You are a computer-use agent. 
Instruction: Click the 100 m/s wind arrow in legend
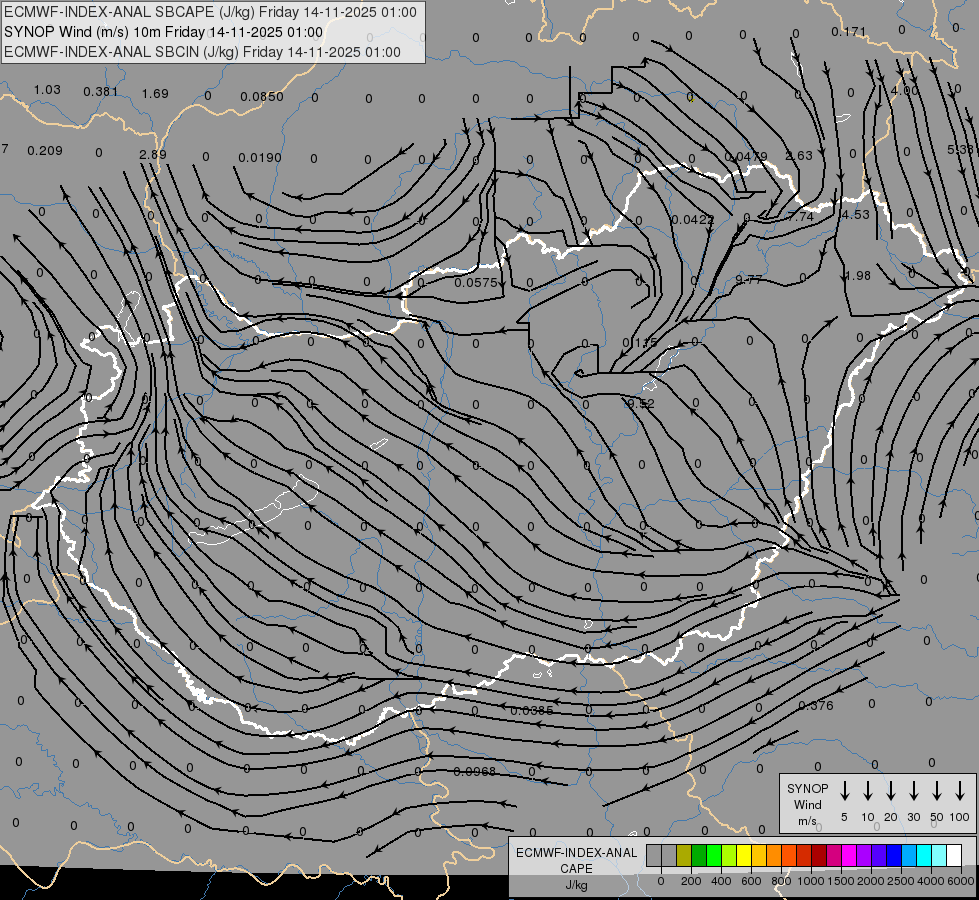[x=960, y=791]
